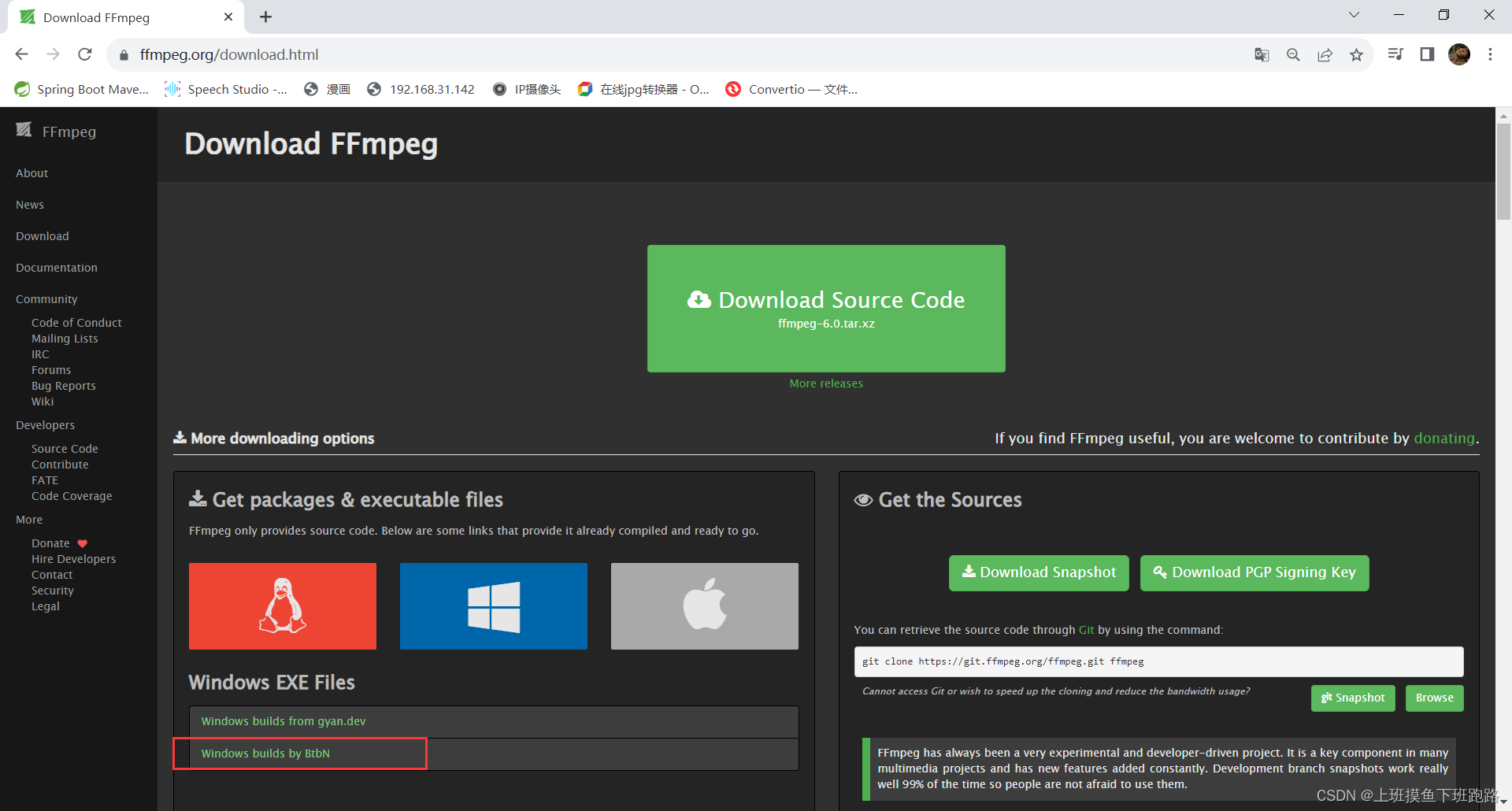Image resolution: width=1512 pixels, height=811 pixels.
Task: Open Security sidebar link
Action: click(53, 591)
